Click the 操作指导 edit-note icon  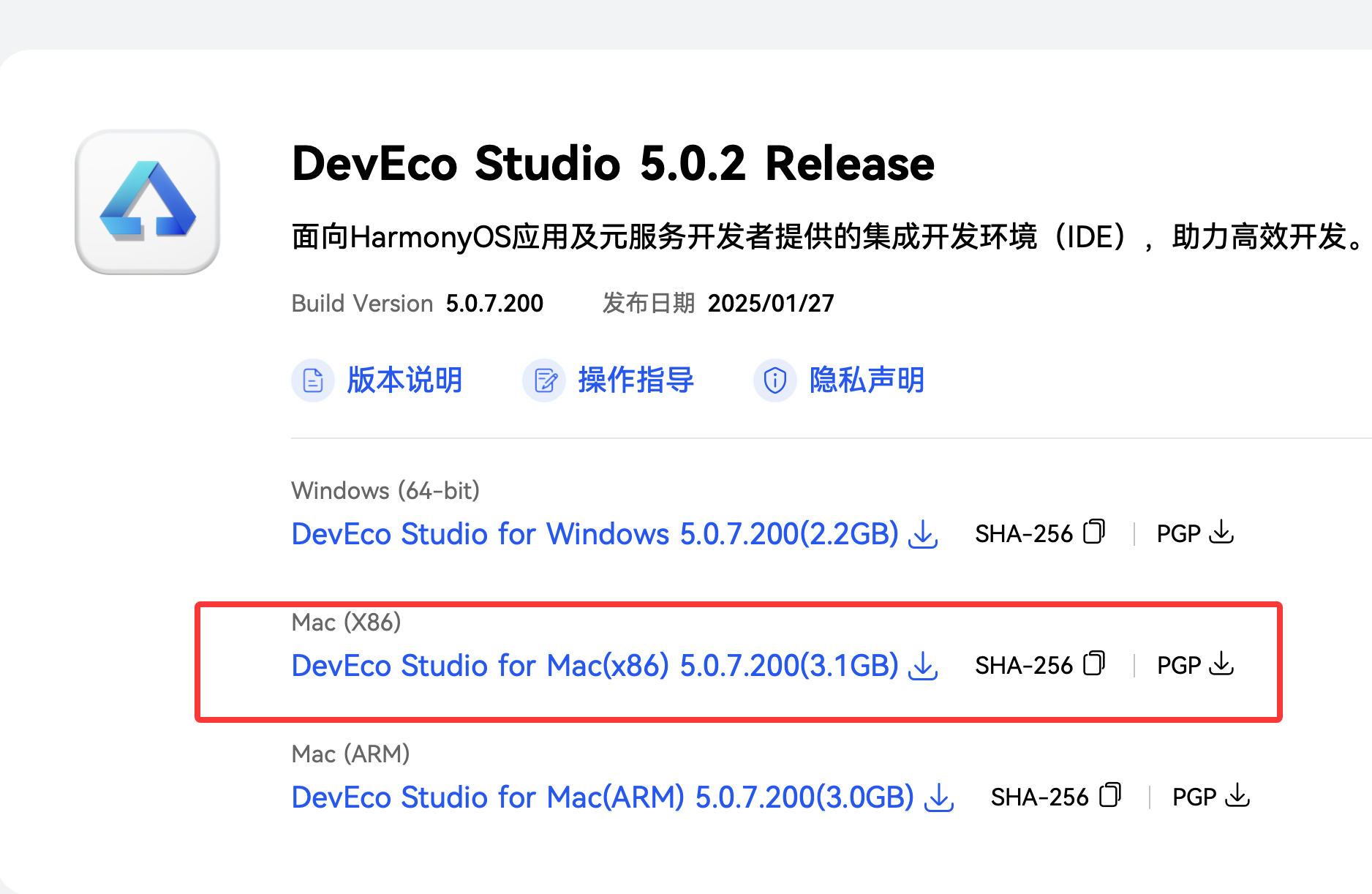click(544, 380)
